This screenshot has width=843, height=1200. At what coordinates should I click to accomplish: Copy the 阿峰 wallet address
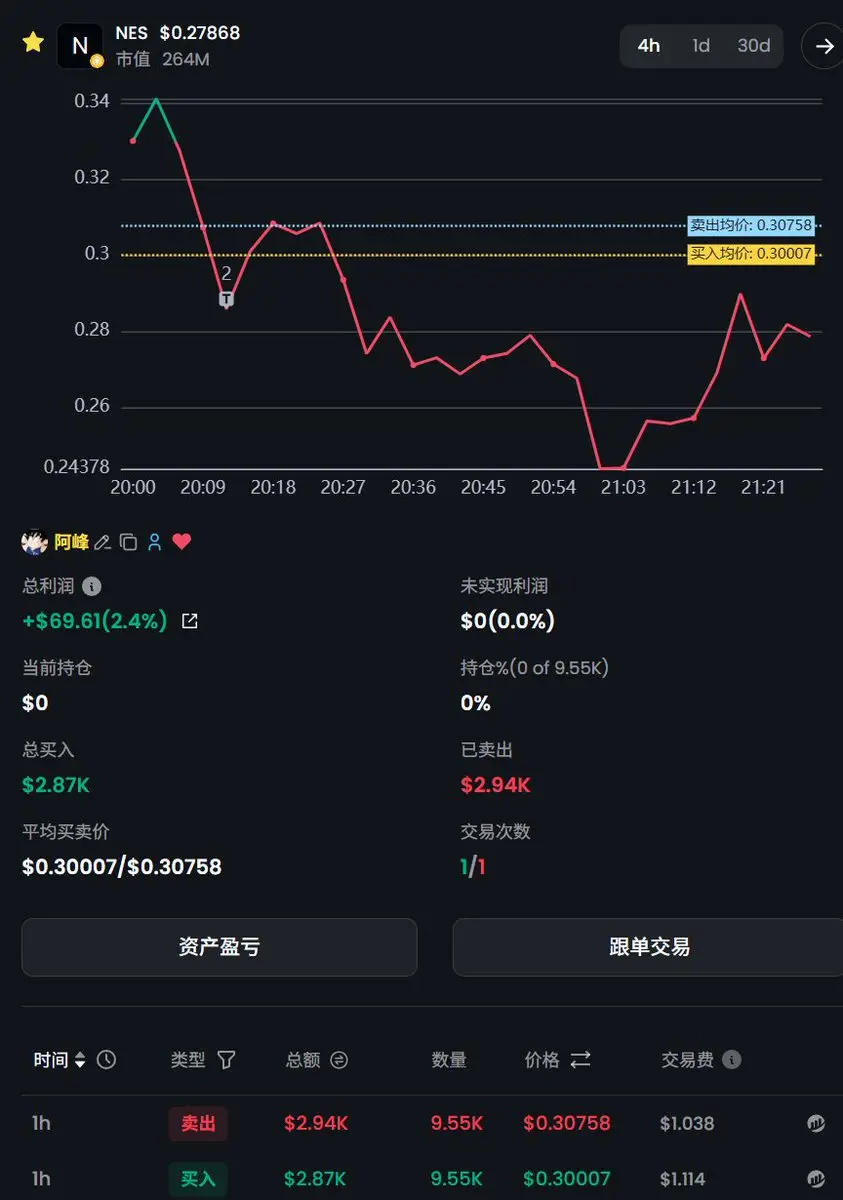[x=128, y=542]
